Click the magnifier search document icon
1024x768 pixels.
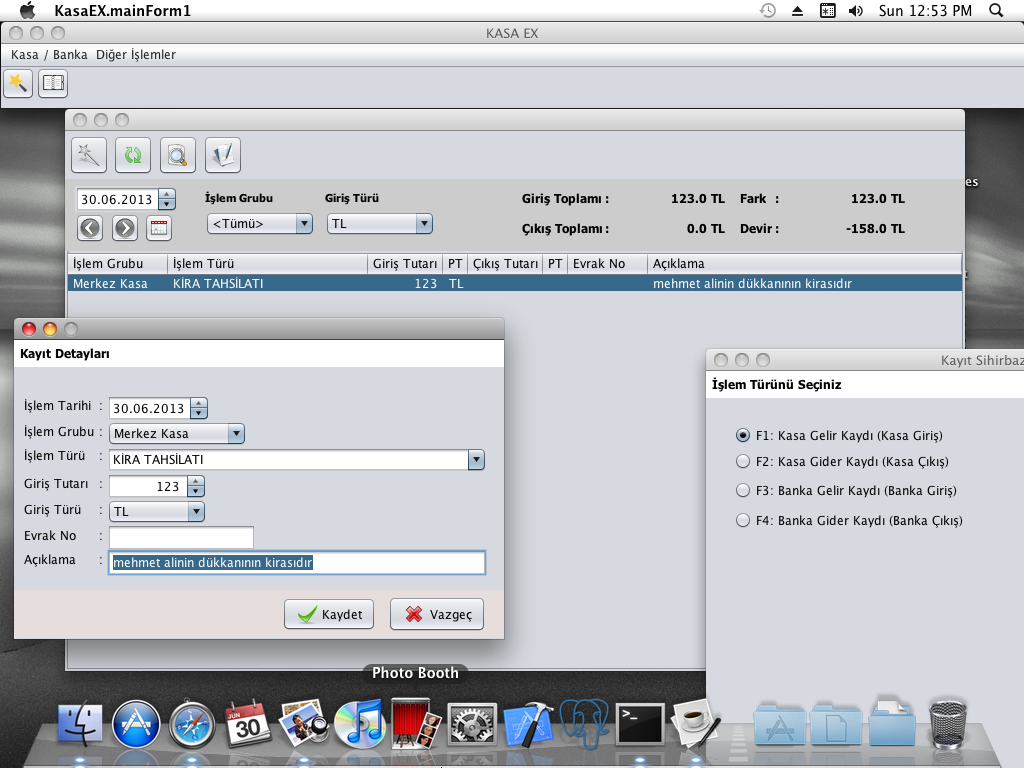178,155
